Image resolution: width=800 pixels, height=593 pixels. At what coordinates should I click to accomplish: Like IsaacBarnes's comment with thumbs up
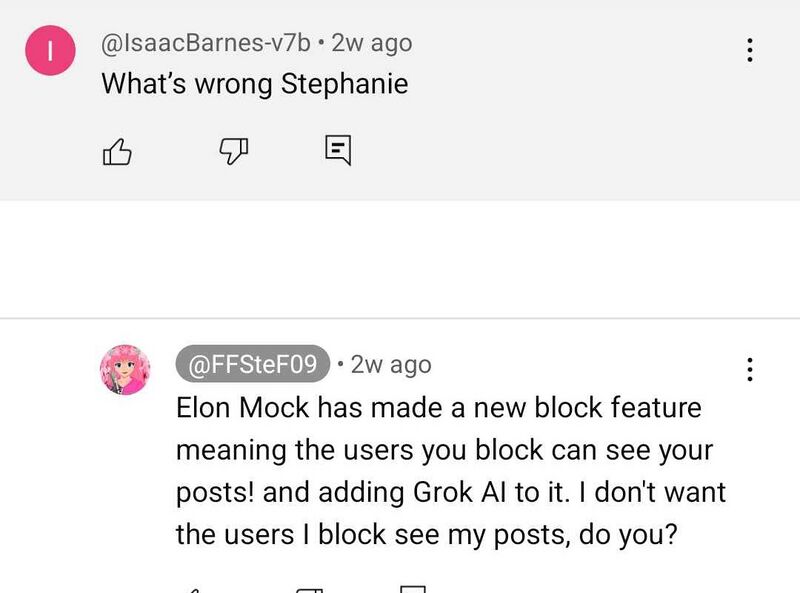click(118, 152)
